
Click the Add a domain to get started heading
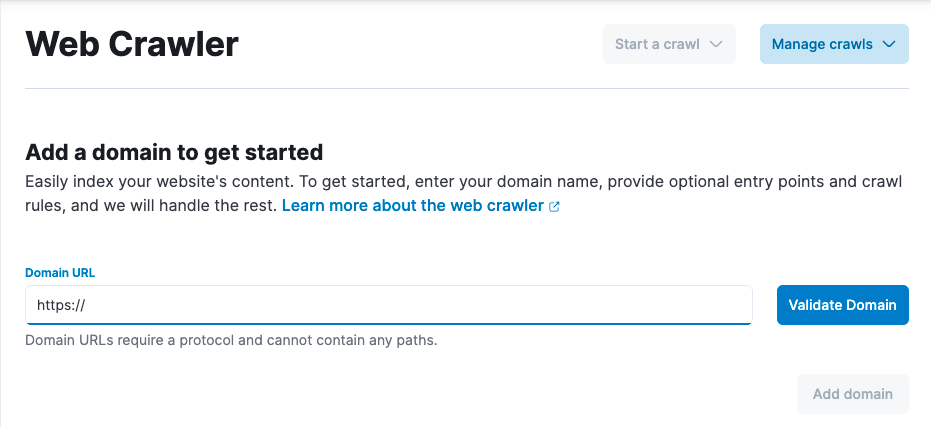click(x=174, y=153)
